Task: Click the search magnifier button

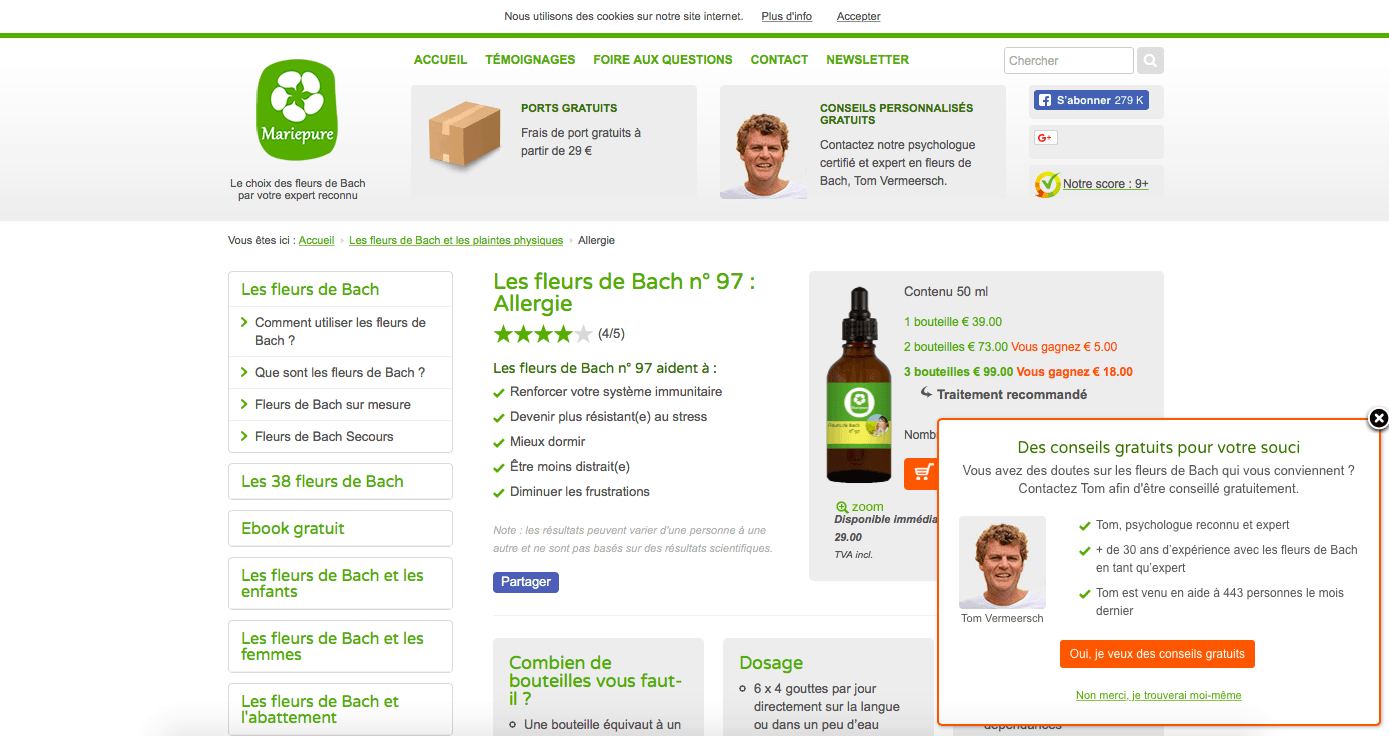Action: [1150, 61]
